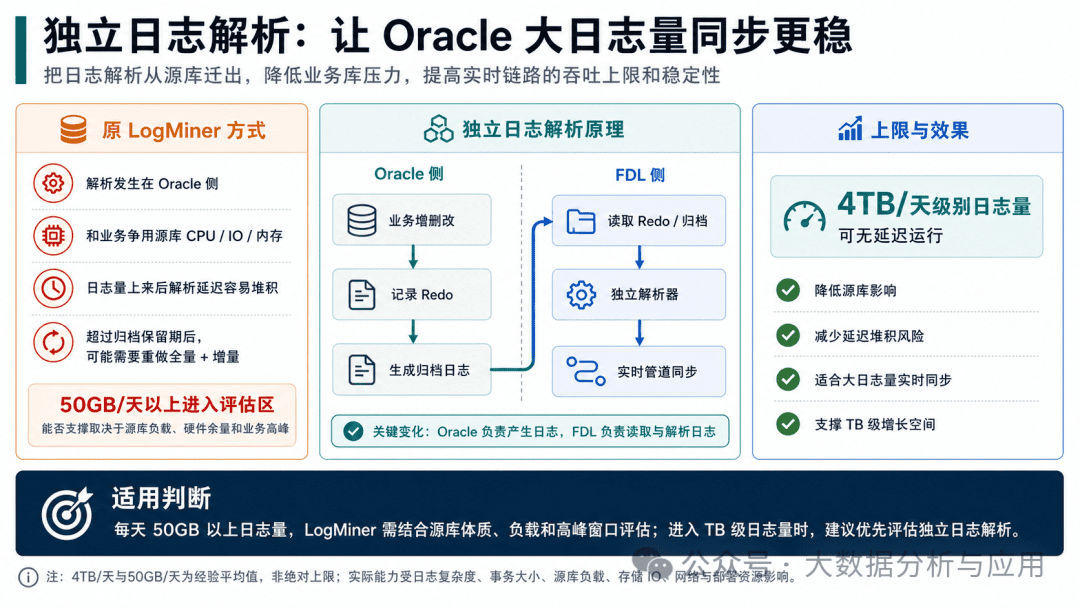Click the 关键变化 summary bar
Image resolution: width=1080 pixels, height=608 pixels.
click(530, 432)
